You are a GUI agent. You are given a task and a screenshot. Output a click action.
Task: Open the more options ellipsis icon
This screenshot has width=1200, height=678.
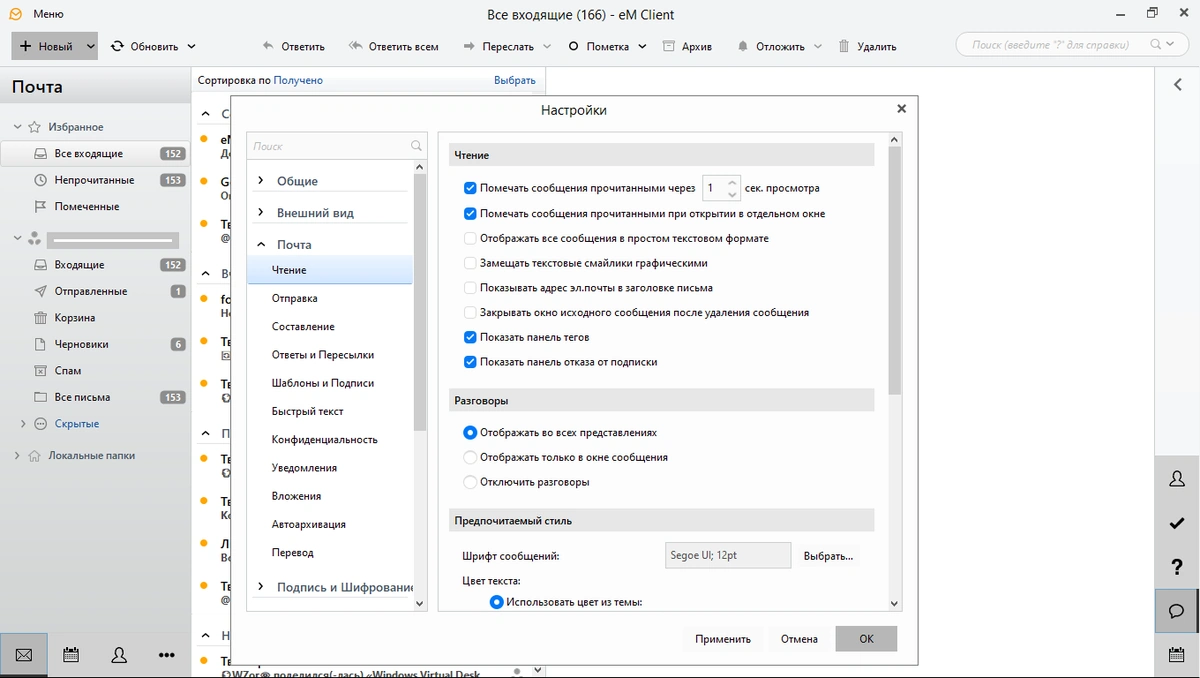tap(167, 655)
